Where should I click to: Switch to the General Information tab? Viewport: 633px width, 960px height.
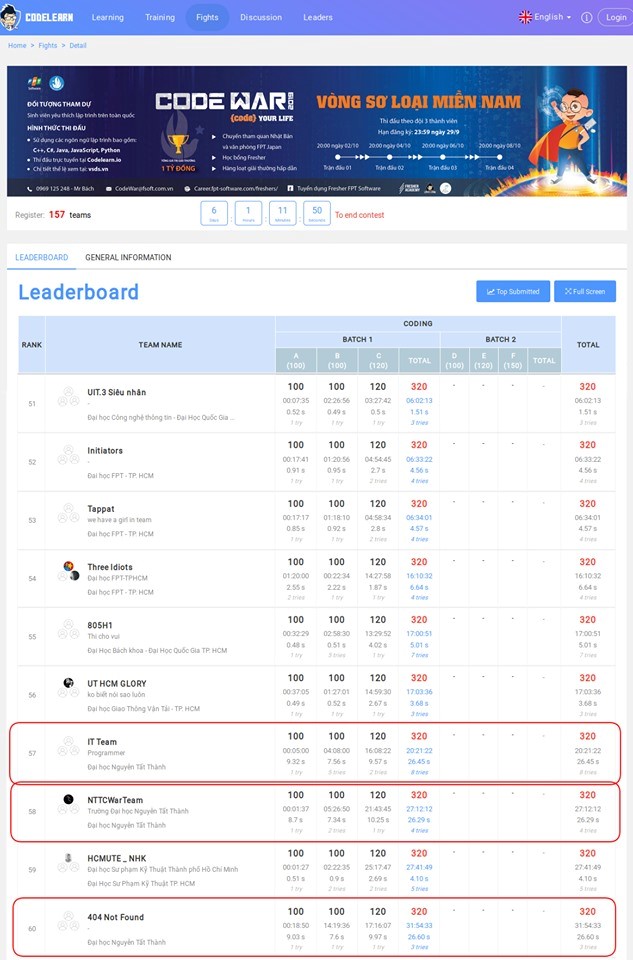pyautogui.click(x=128, y=258)
